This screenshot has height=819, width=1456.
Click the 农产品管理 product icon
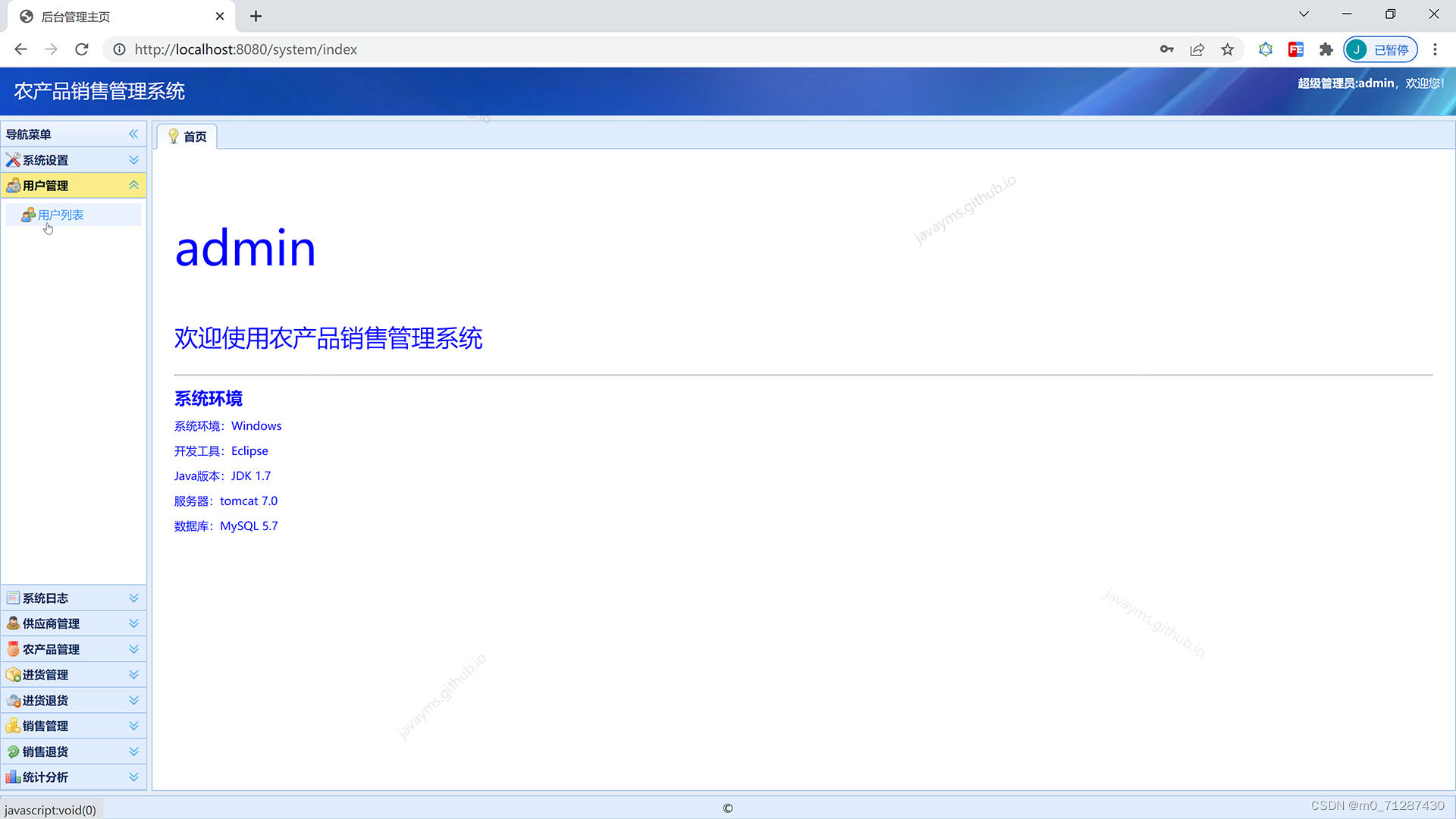tap(13, 649)
